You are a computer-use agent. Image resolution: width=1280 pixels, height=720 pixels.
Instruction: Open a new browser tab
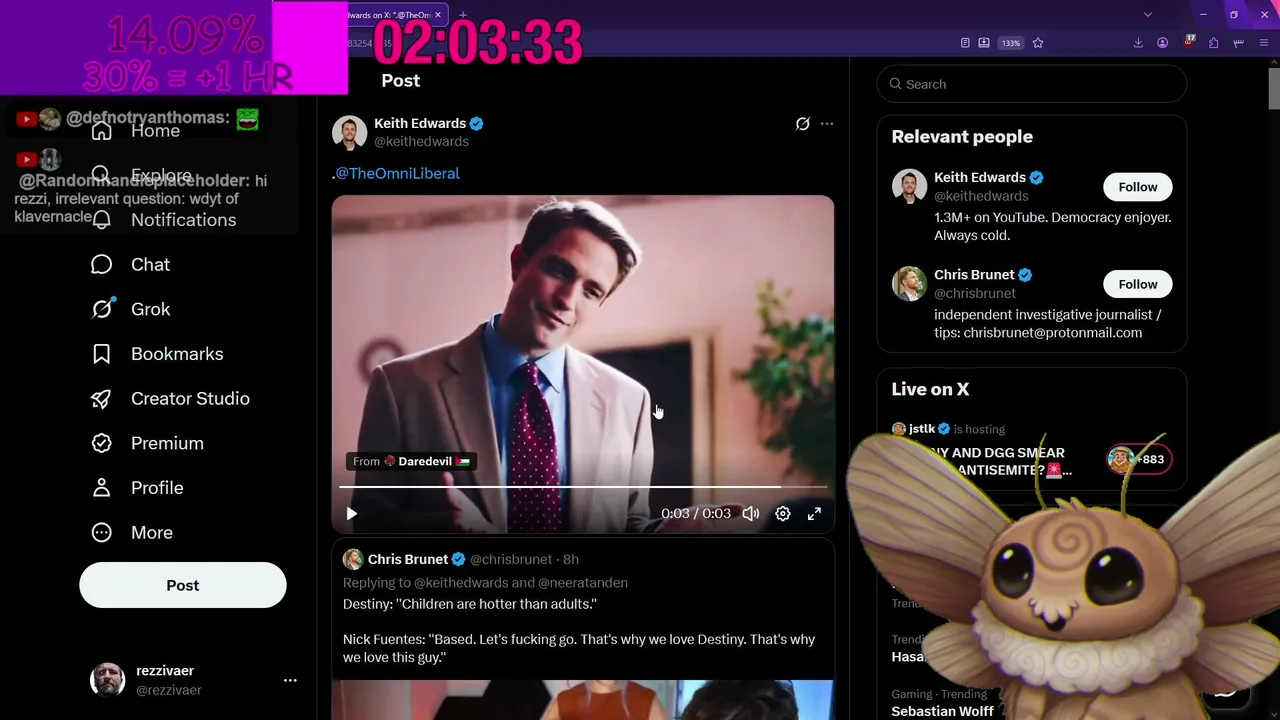463,15
